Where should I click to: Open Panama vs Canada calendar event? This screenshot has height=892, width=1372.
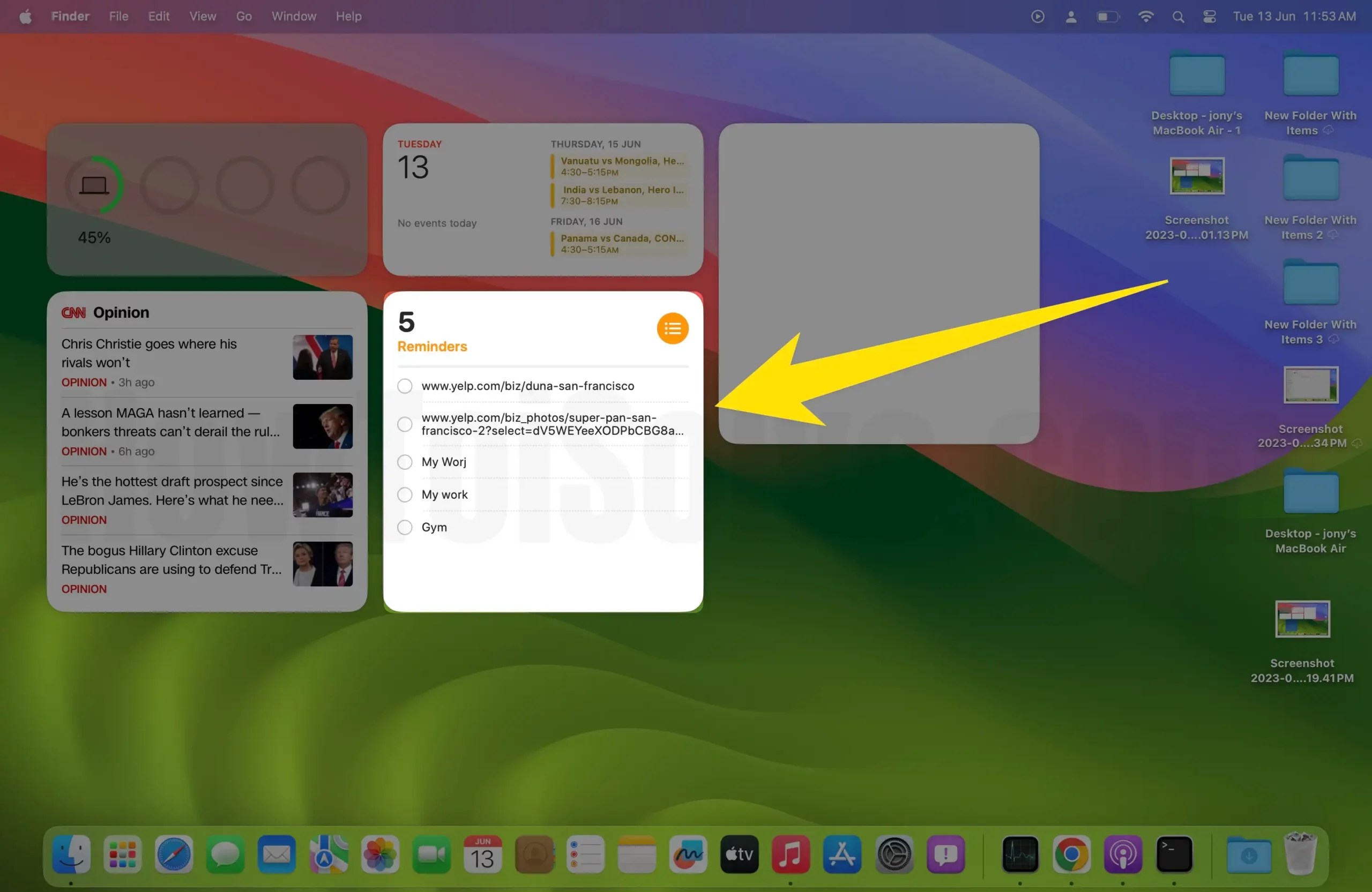[619, 243]
